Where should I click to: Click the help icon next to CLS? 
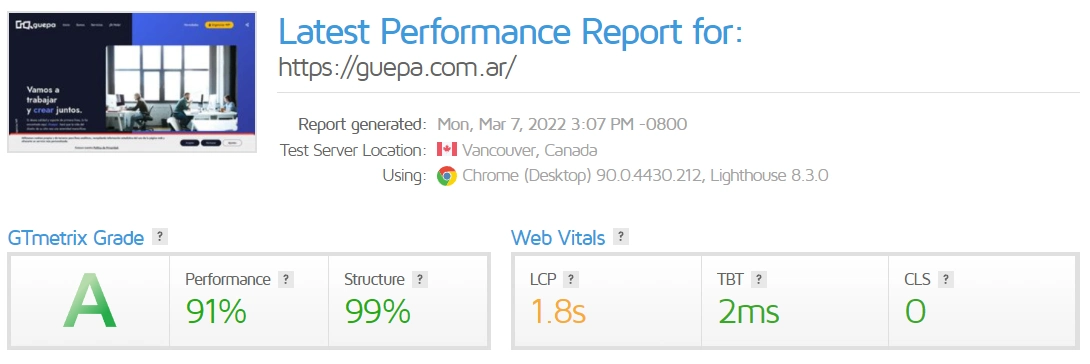(x=945, y=279)
